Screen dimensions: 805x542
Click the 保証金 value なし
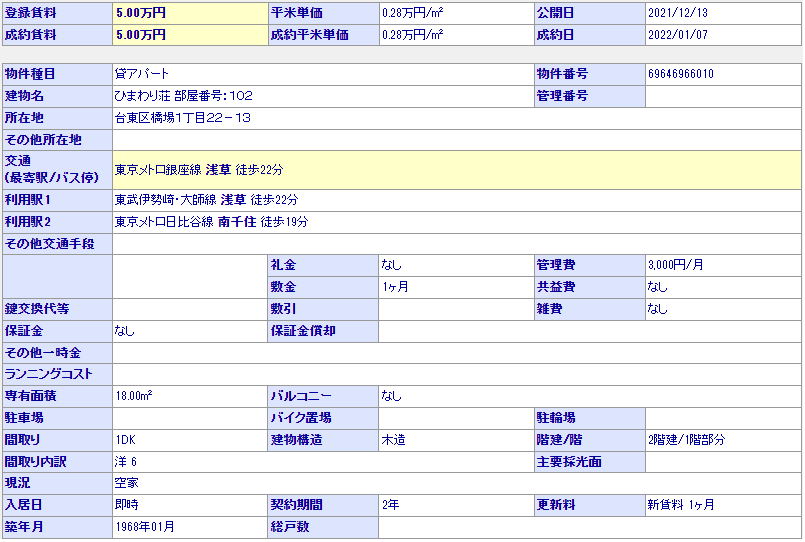(125, 331)
